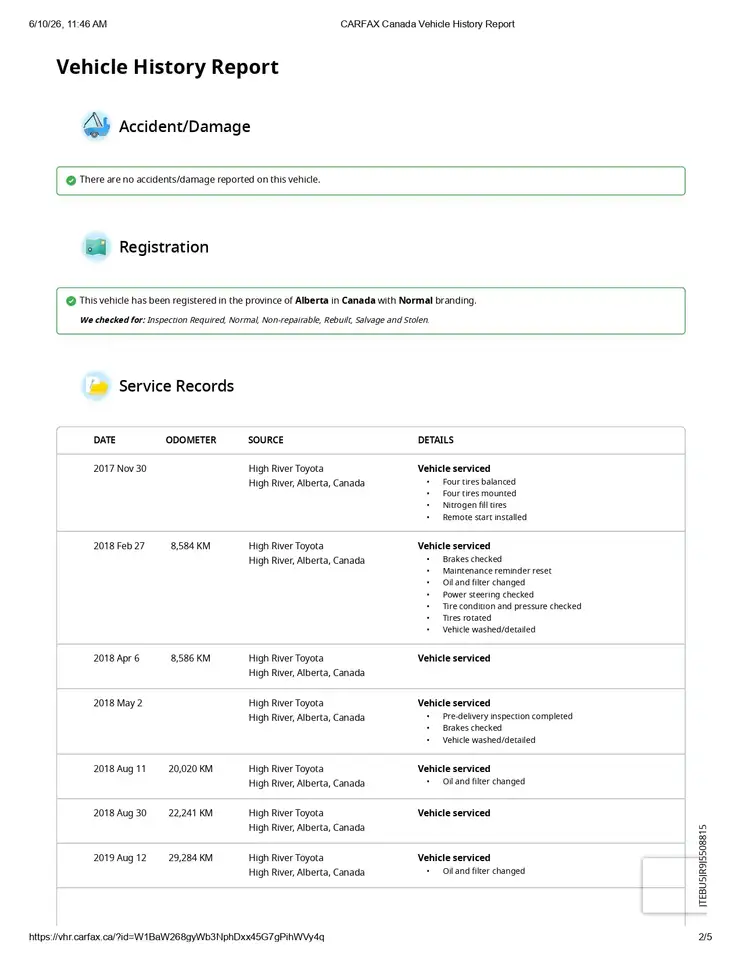The image size is (741, 960).
Task: Click the green checkmark beside no accidents message
Action: (71, 180)
